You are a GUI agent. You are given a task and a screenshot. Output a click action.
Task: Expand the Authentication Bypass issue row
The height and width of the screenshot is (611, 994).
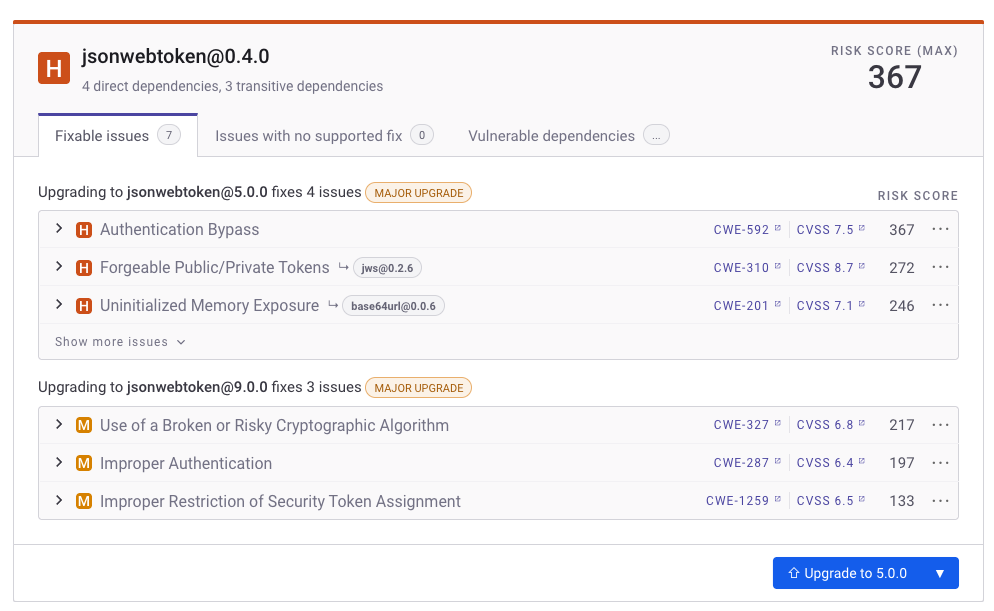click(x=59, y=229)
